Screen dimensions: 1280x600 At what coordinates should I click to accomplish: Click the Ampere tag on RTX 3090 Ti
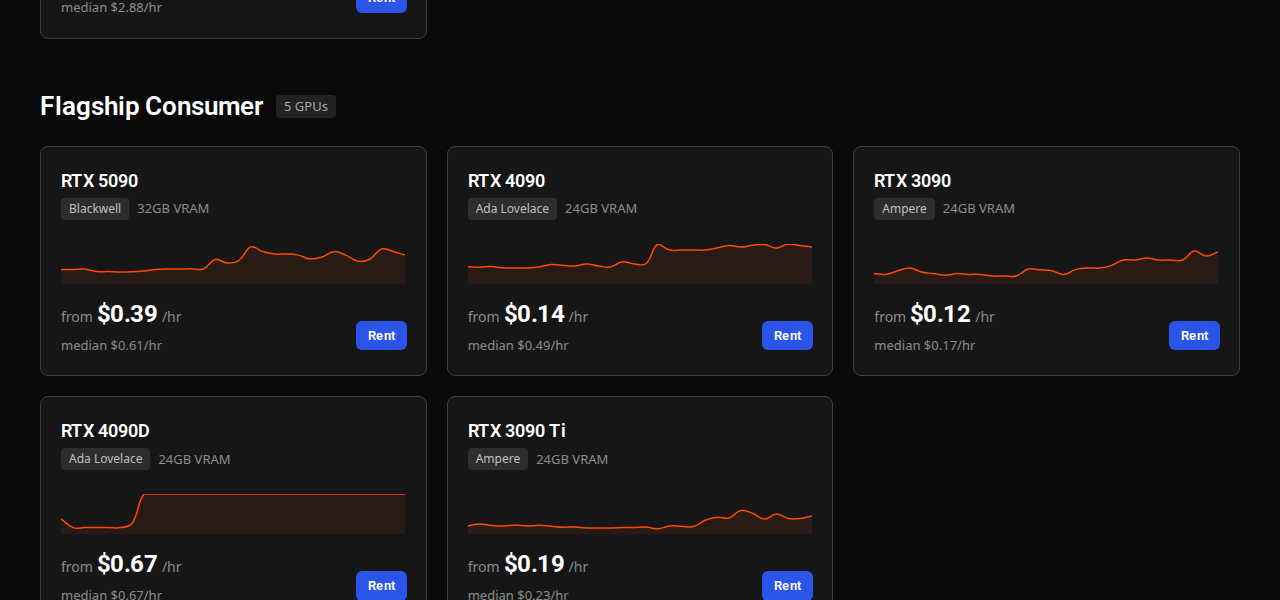pyautogui.click(x=498, y=459)
